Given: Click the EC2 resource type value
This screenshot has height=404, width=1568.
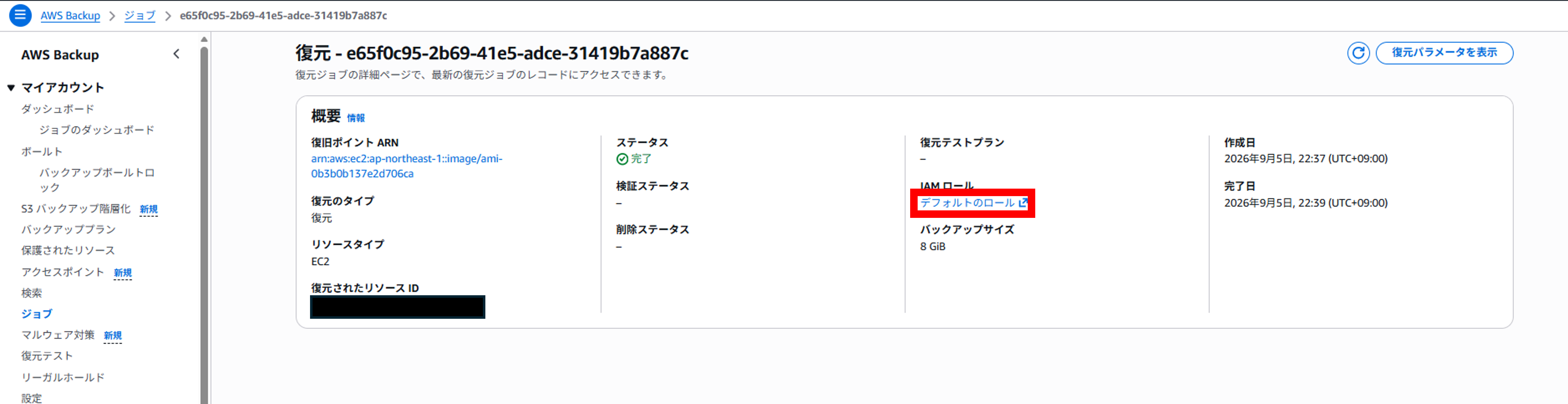Looking at the screenshot, I should 320,261.
